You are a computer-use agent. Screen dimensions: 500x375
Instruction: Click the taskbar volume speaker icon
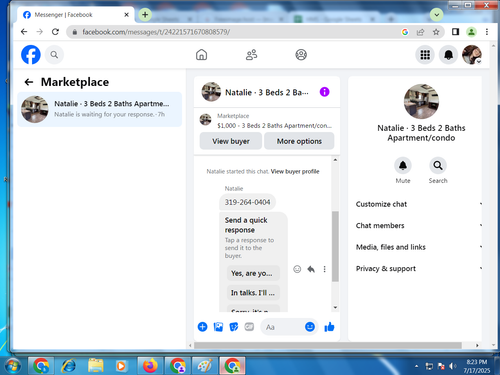point(453,366)
